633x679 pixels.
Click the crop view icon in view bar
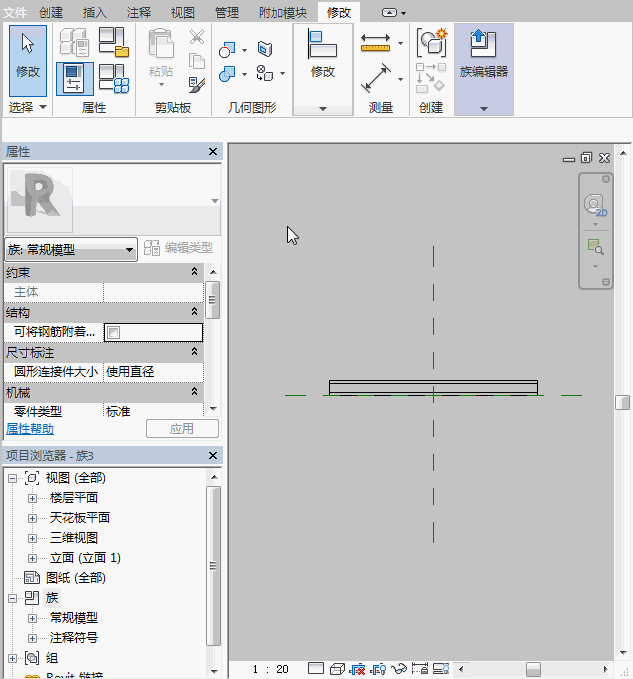(419, 668)
